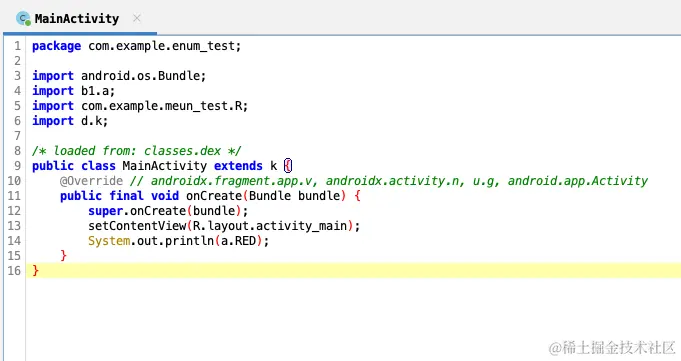
Task: Click R.layout.activity_main argument
Action: click(x=270, y=226)
